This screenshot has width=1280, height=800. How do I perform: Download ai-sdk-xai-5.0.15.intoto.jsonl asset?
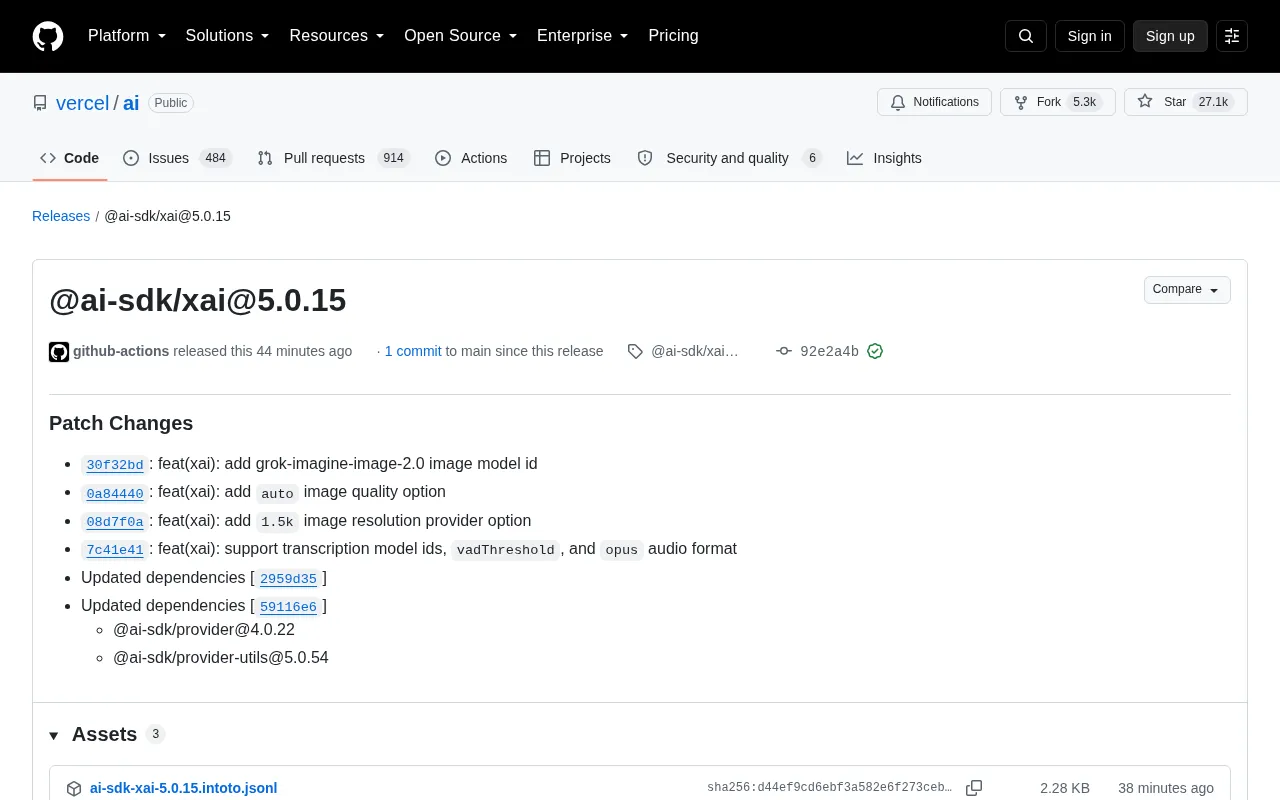point(184,788)
